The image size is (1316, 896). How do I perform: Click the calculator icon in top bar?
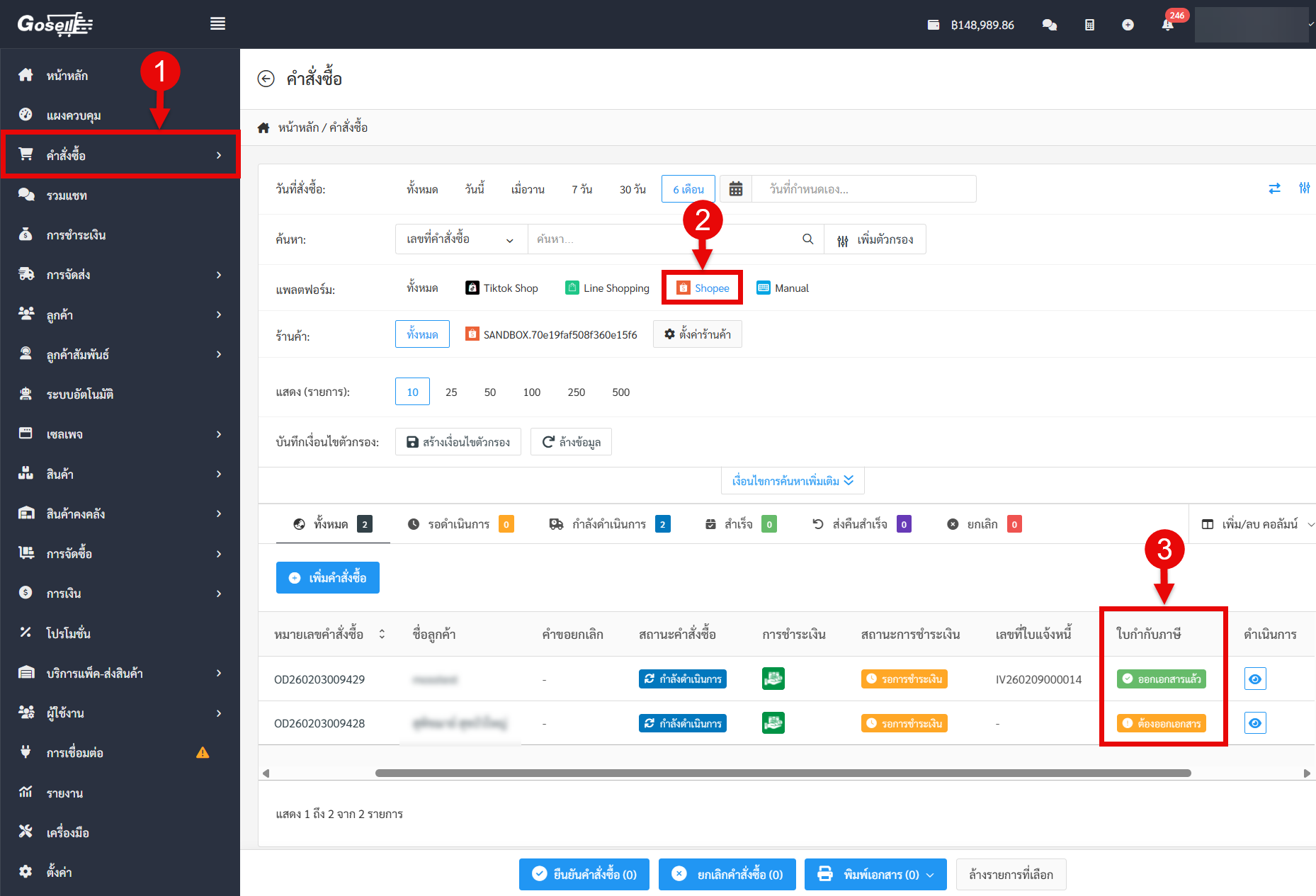click(x=1089, y=25)
